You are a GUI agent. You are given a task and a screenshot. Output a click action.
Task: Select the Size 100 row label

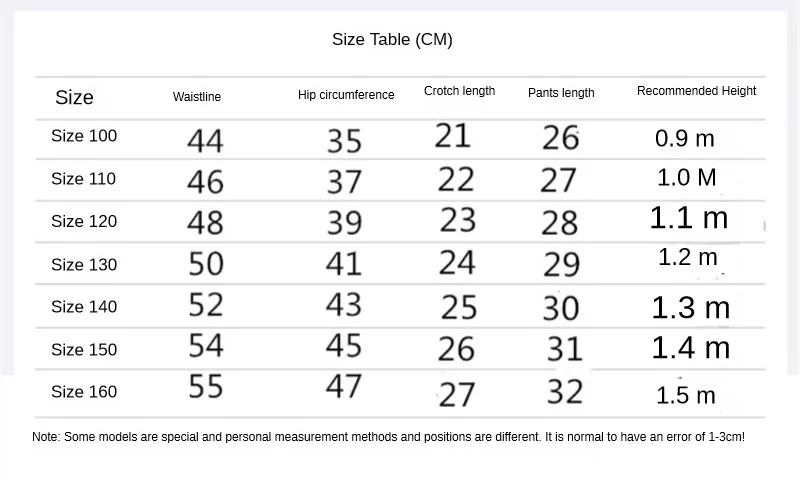84,136
